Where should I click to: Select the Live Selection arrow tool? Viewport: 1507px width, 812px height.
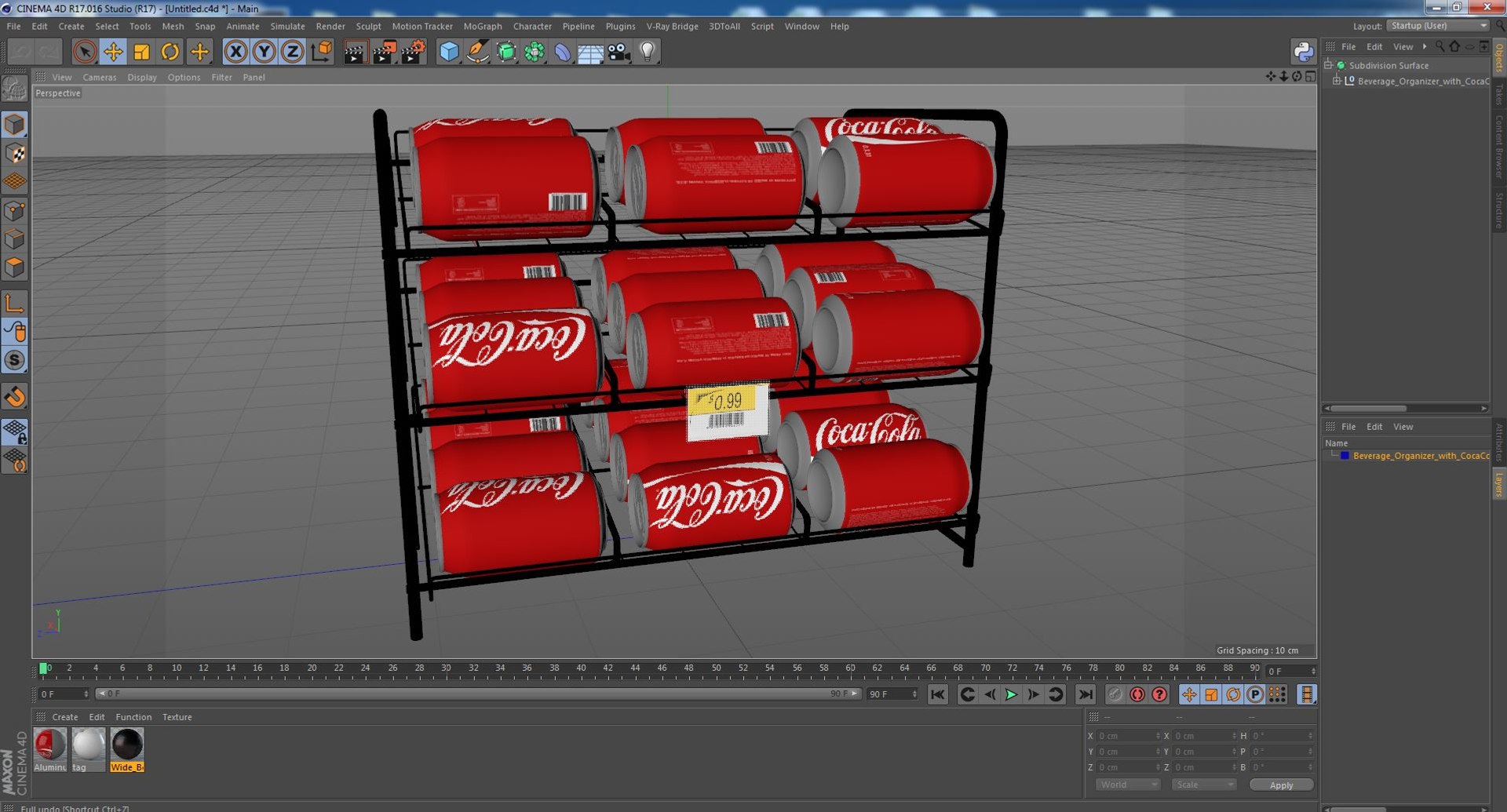84,52
